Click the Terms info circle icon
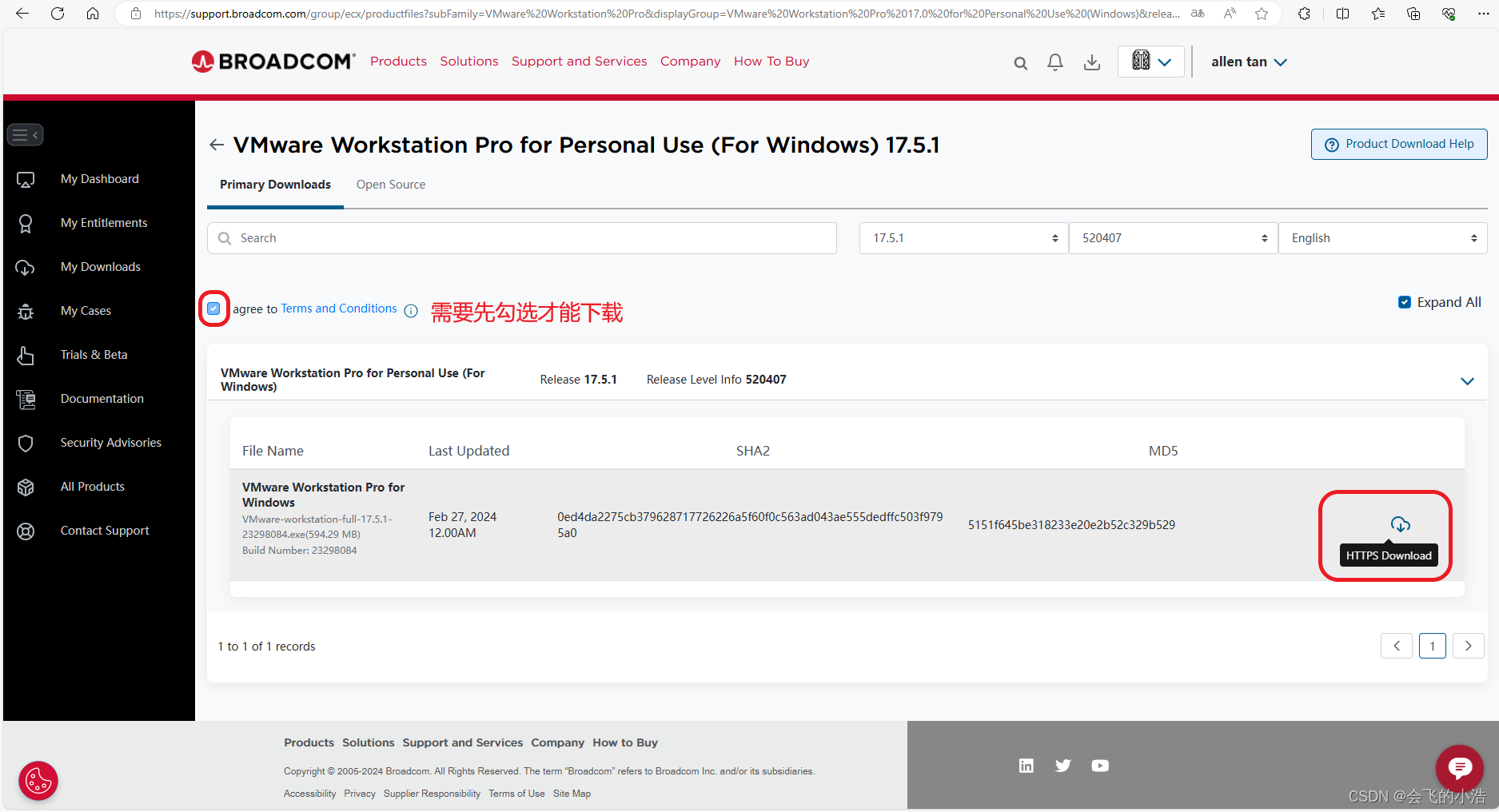The image size is (1499, 812). click(x=411, y=311)
